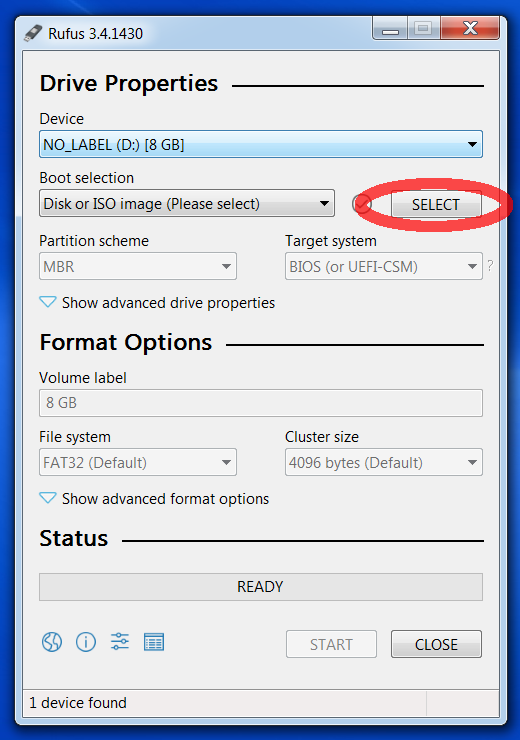Viewport: 520px width, 740px height.
Task: Open the Target system dropdown
Action: 384,267
